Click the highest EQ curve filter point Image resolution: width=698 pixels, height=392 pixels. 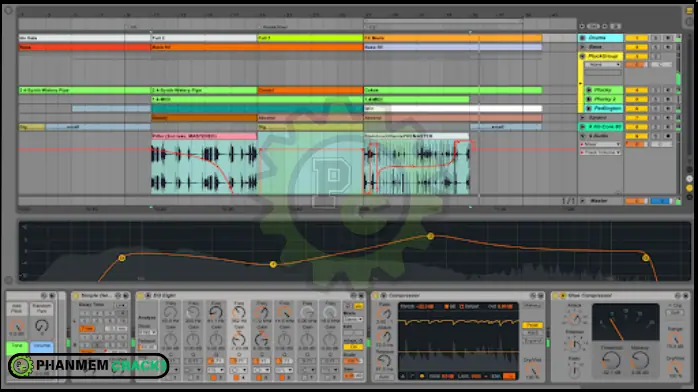pyautogui.click(x=430, y=236)
